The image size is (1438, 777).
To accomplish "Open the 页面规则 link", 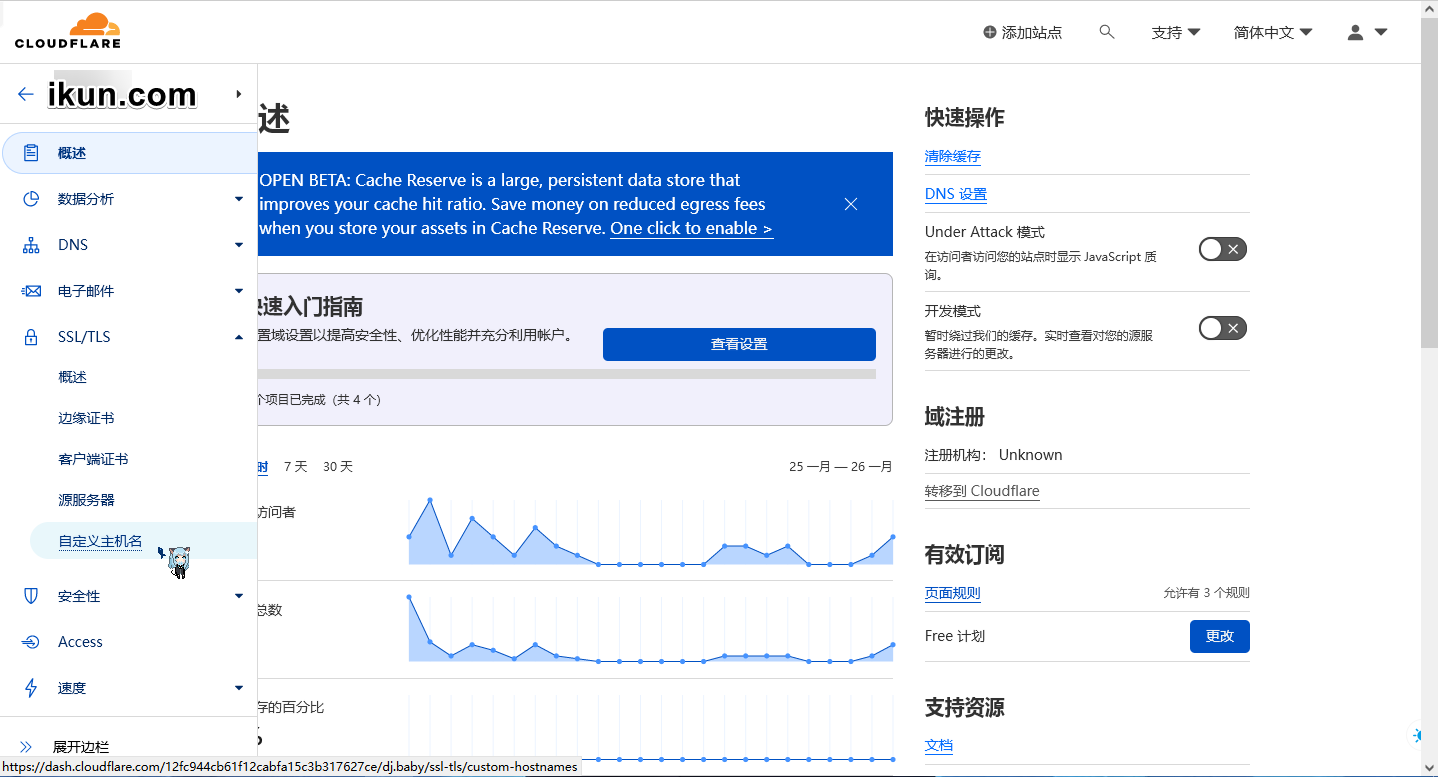I will pos(953,593).
